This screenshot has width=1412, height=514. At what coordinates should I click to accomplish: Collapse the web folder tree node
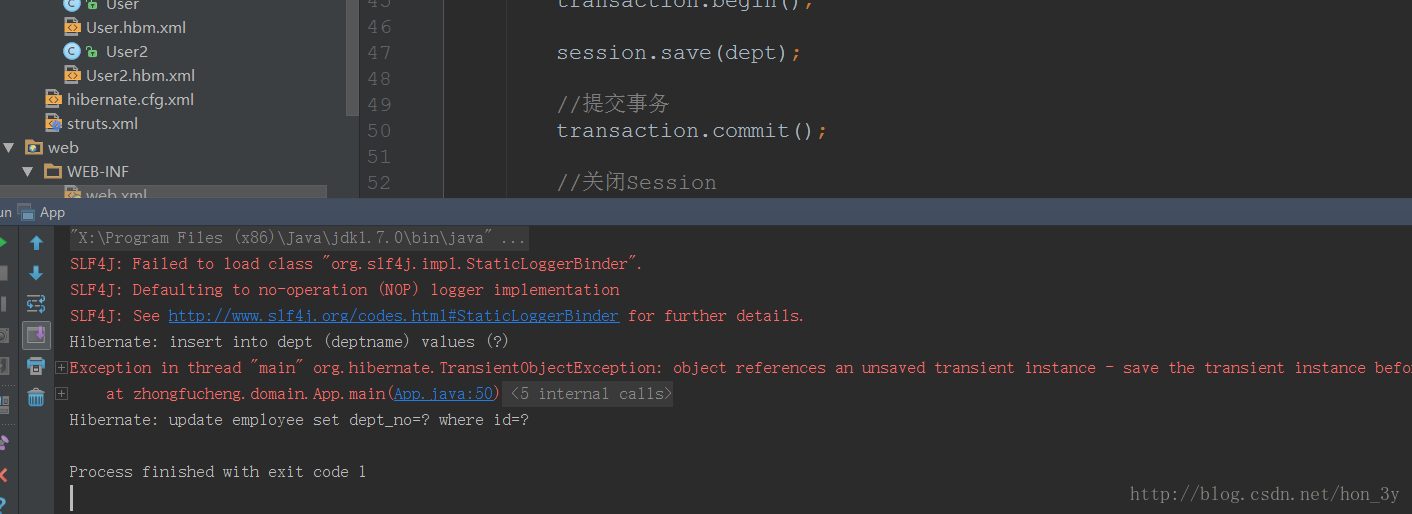click(9, 147)
